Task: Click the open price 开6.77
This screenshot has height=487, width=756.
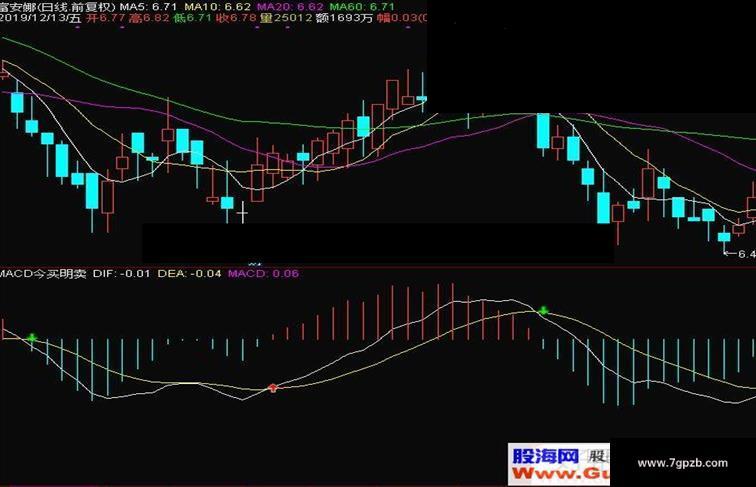Action: click(106, 18)
